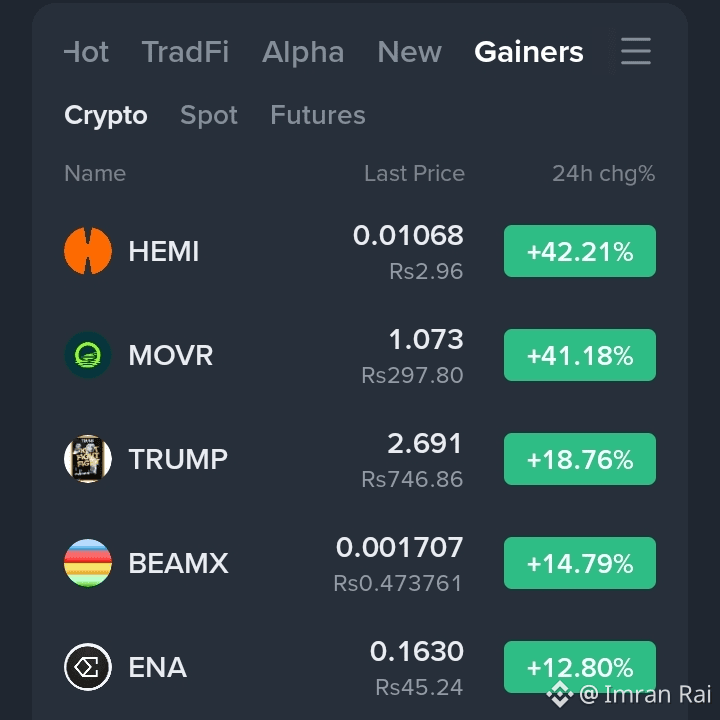Viewport: 720px width, 720px height.
Task: Tap the TRUMP coin logo
Action: (x=88, y=459)
